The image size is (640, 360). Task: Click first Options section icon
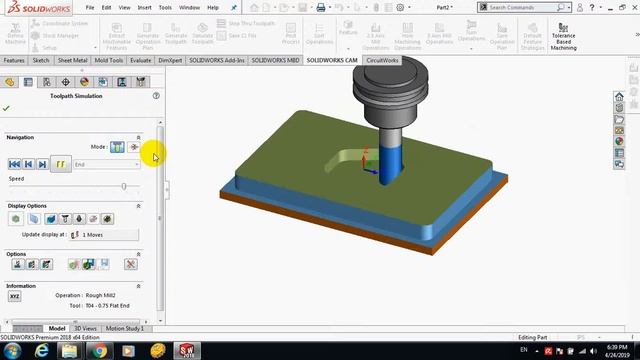(18, 264)
